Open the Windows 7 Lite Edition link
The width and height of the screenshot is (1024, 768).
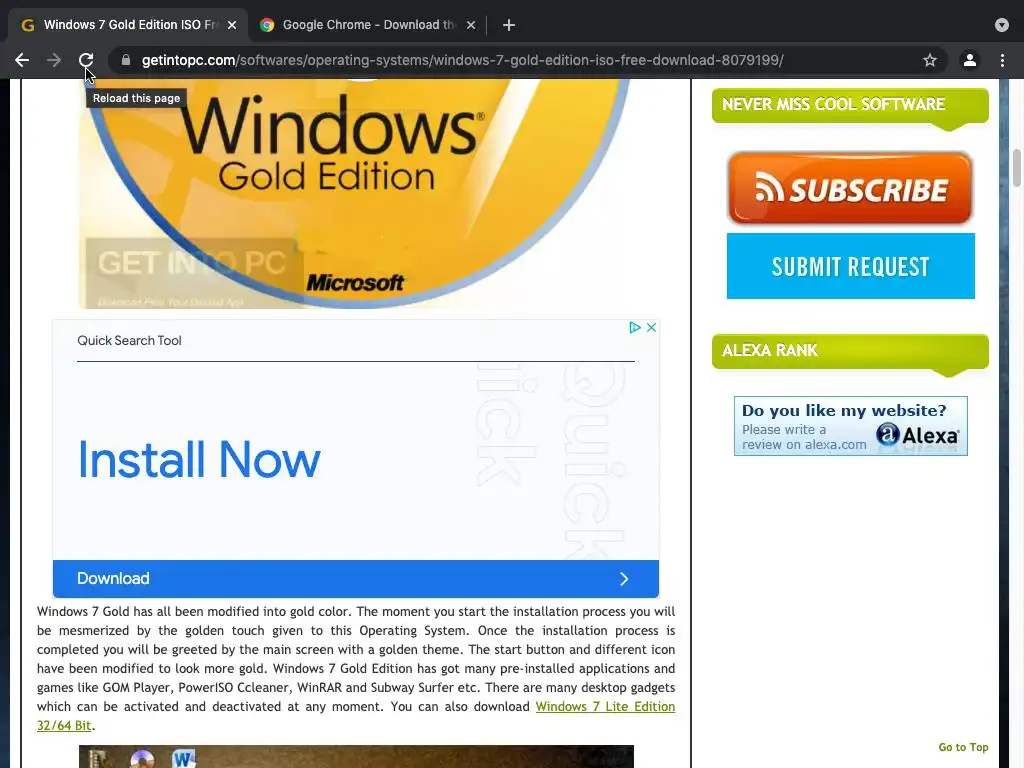605,707
